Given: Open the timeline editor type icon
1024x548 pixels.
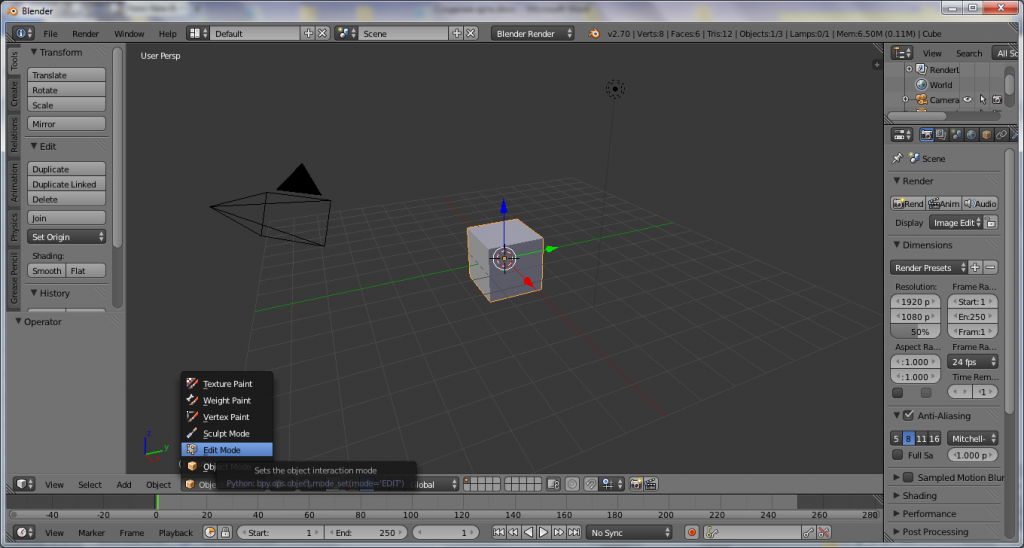Looking at the screenshot, I should point(24,532).
